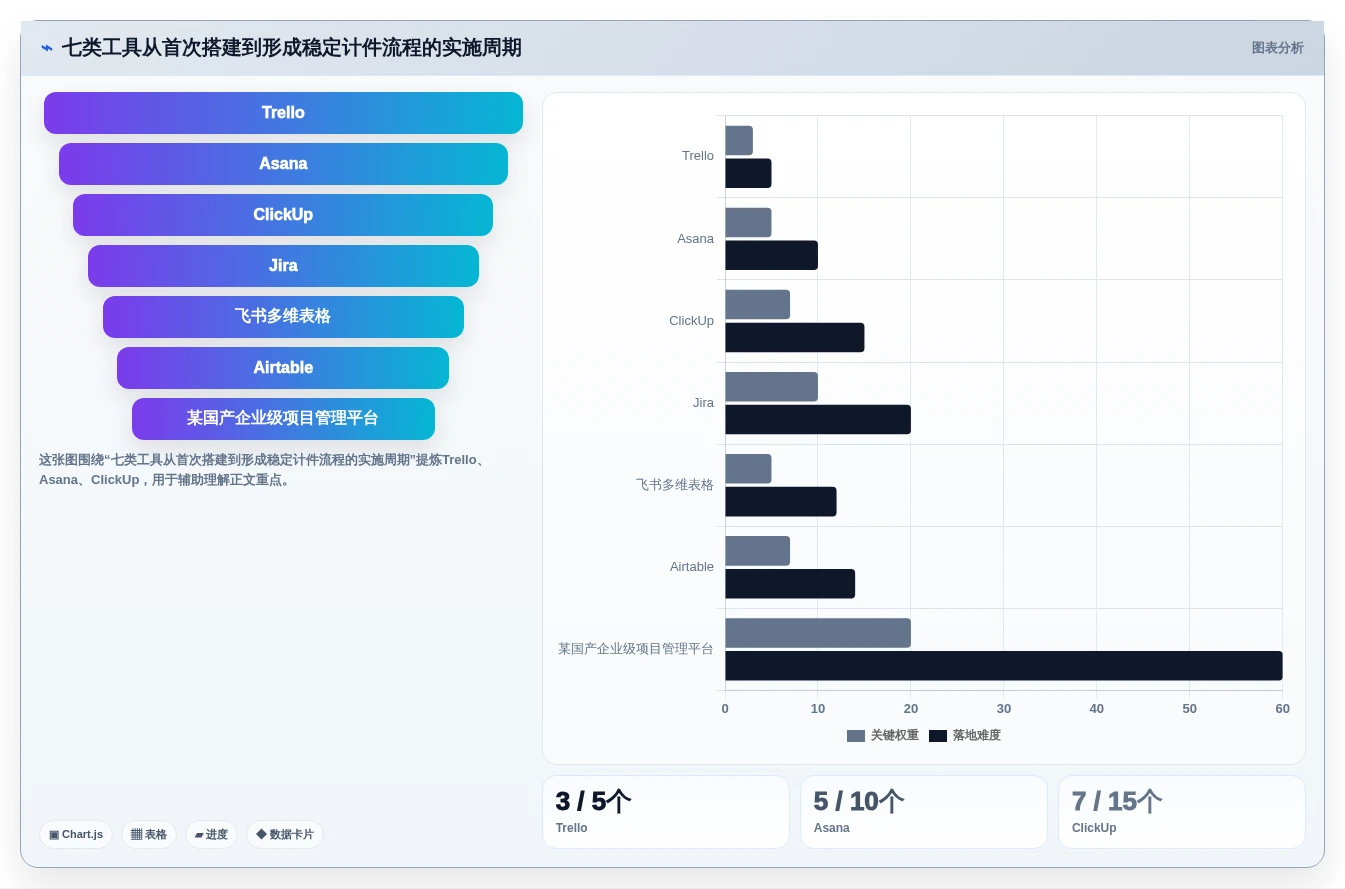The width and height of the screenshot is (1345, 889).
Task: Click the 某国产企业级项目管理平台 gray chart bar
Action: point(818,633)
